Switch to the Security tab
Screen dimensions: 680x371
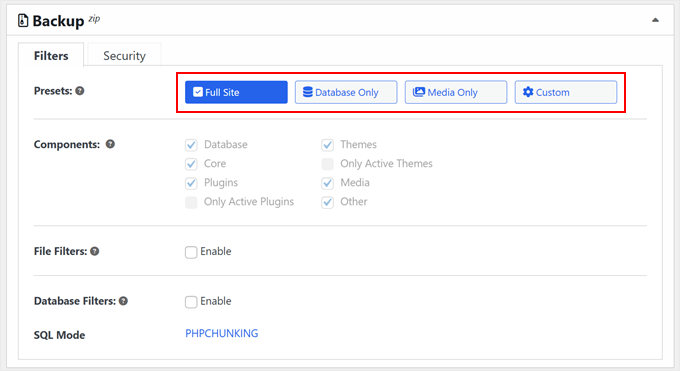coord(124,56)
